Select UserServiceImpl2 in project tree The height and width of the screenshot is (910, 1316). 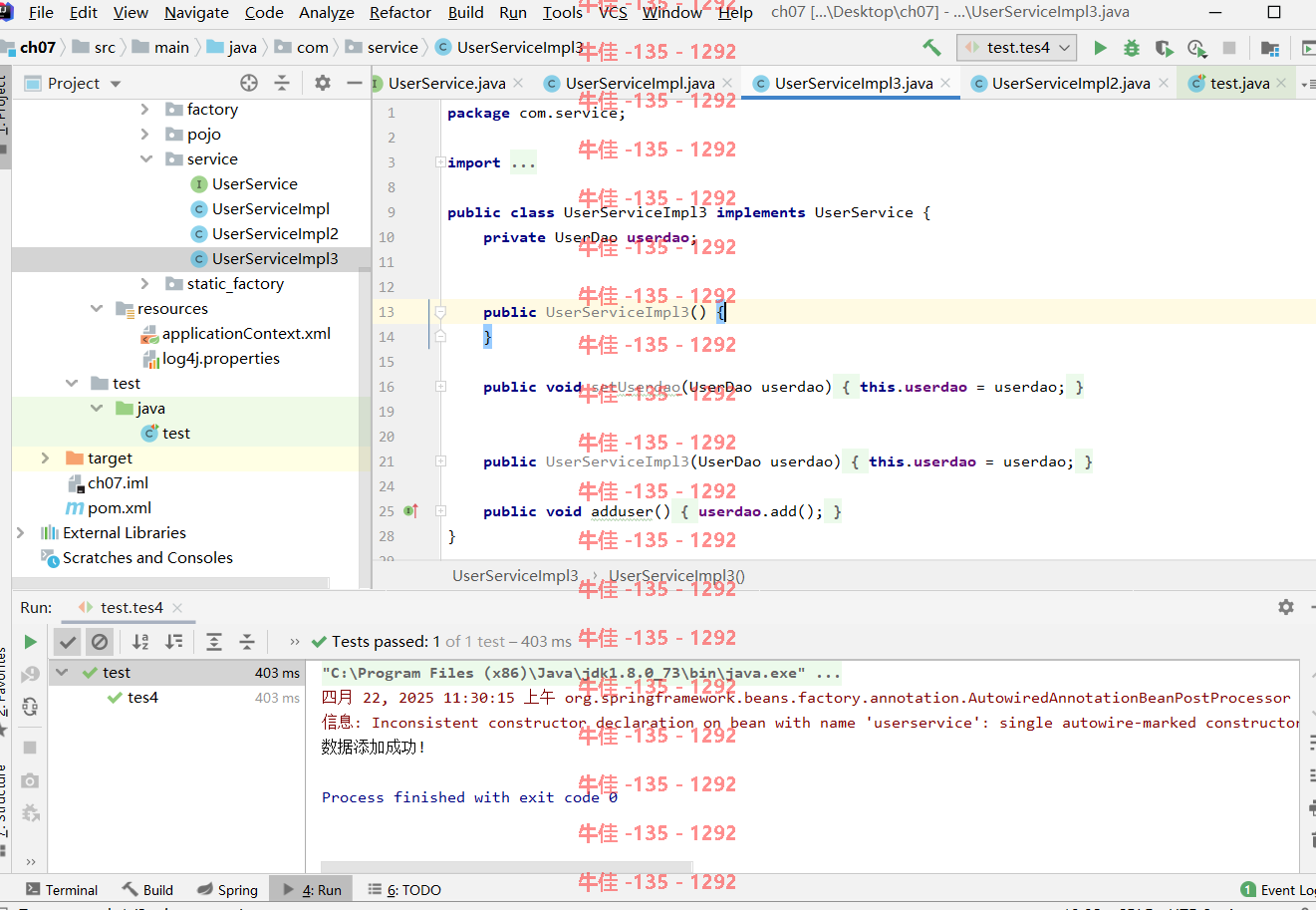pyautogui.click(x=275, y=233)
